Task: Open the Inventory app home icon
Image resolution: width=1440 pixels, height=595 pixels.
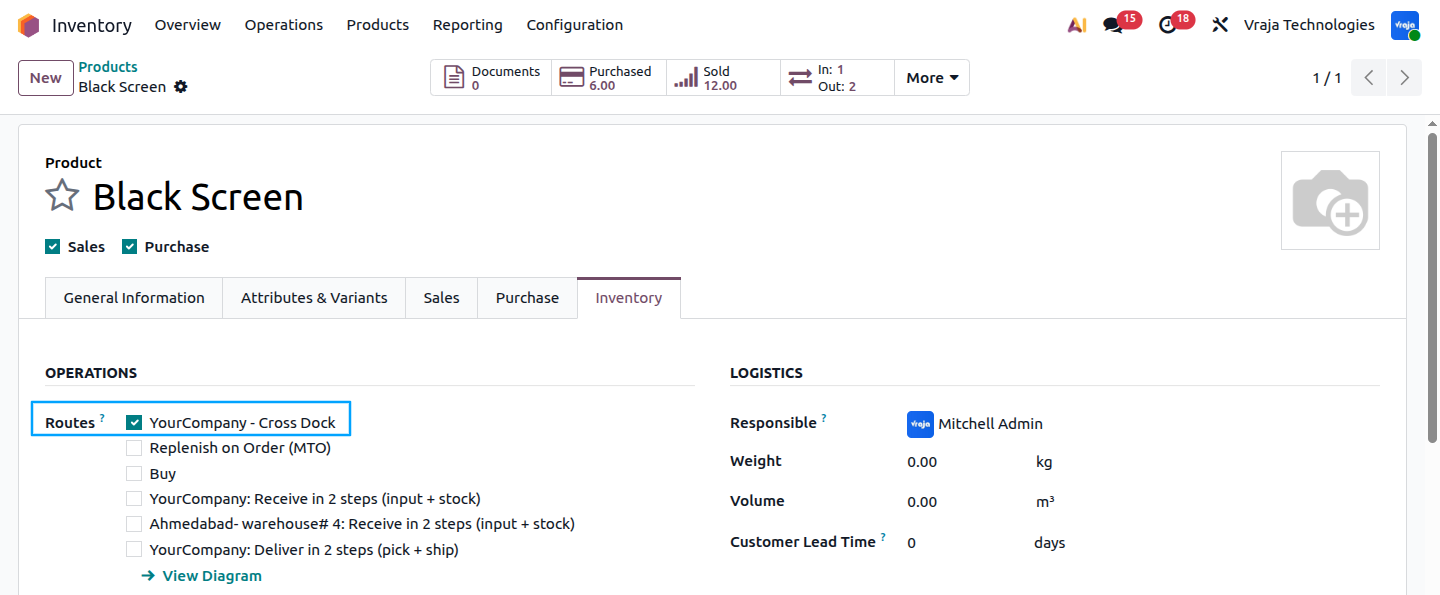Action: click(x=28, y=25)
